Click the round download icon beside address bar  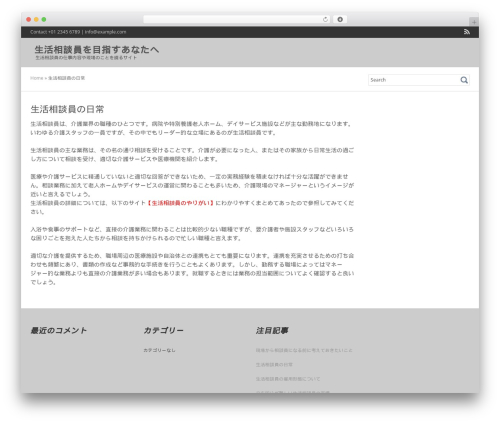tap(340, 19)
